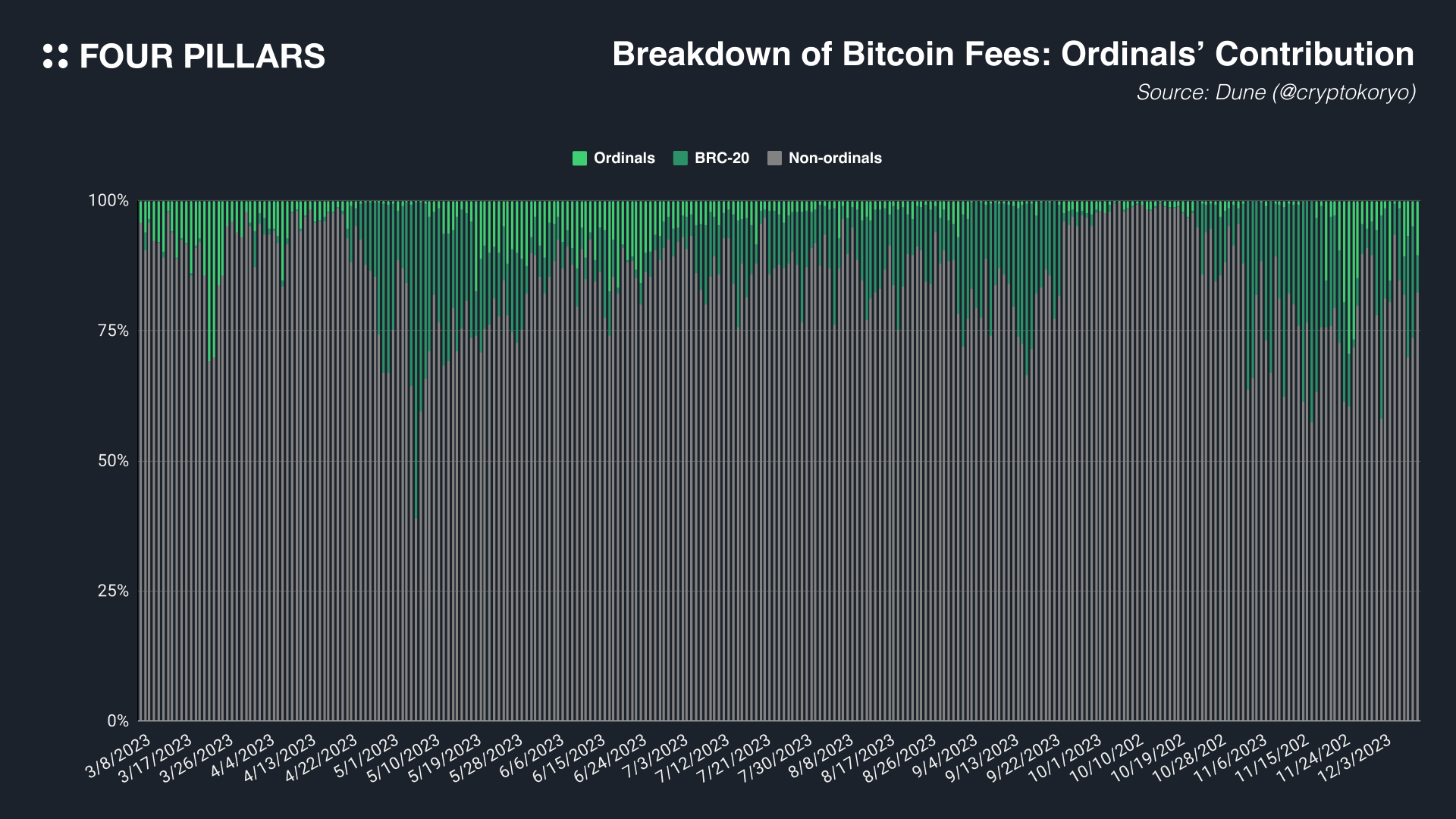Click the Ordinals green legend swatch

(579, 158)
